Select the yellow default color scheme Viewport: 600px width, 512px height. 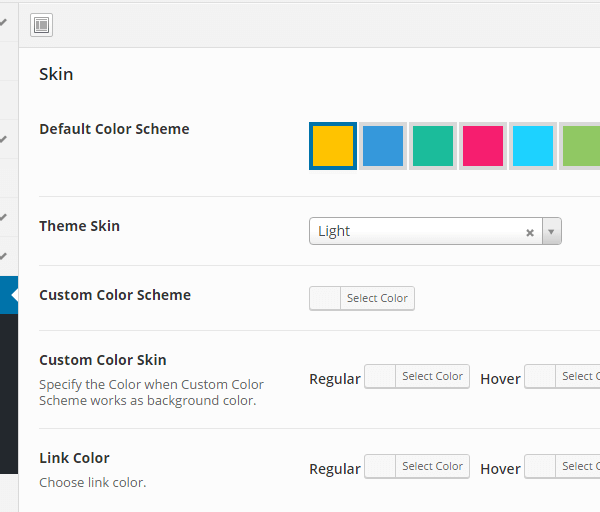333,146
